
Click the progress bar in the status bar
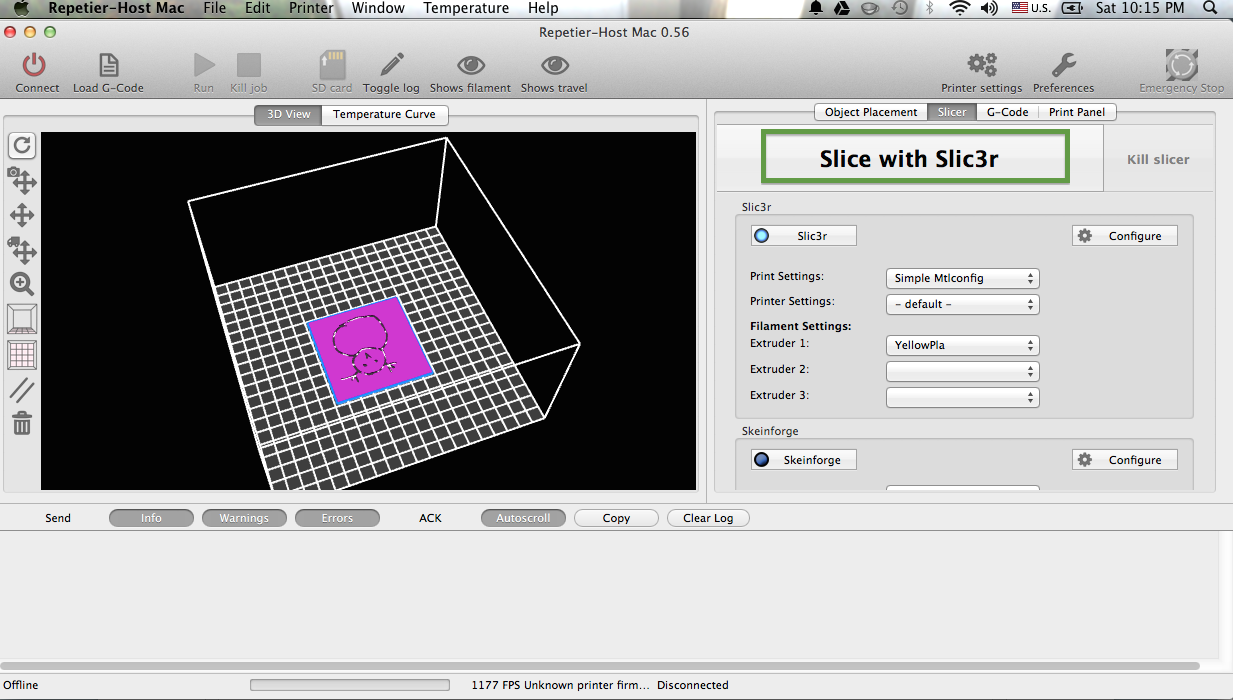tap(350, 685)
